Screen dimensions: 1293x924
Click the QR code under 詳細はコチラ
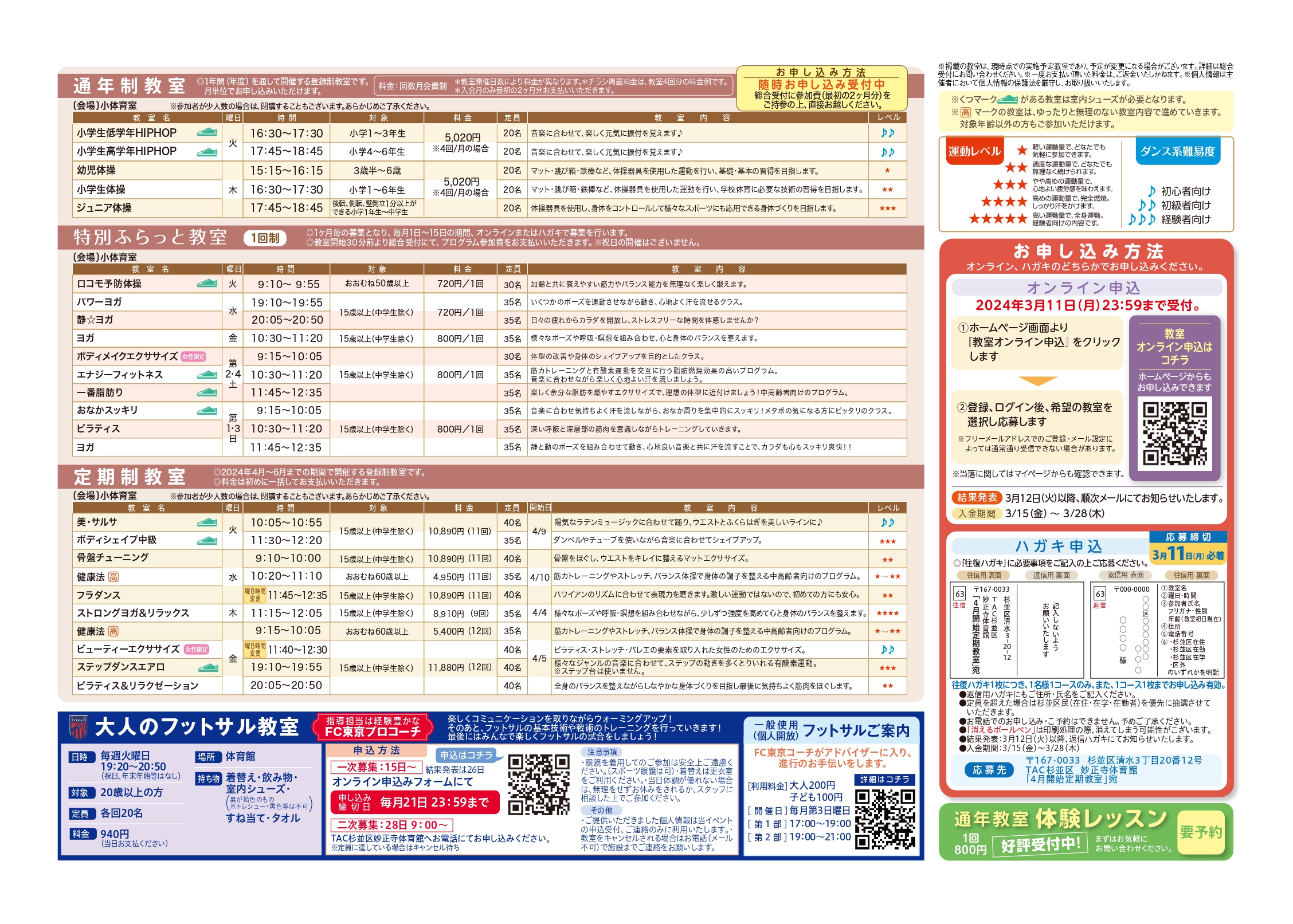point(885,819)
